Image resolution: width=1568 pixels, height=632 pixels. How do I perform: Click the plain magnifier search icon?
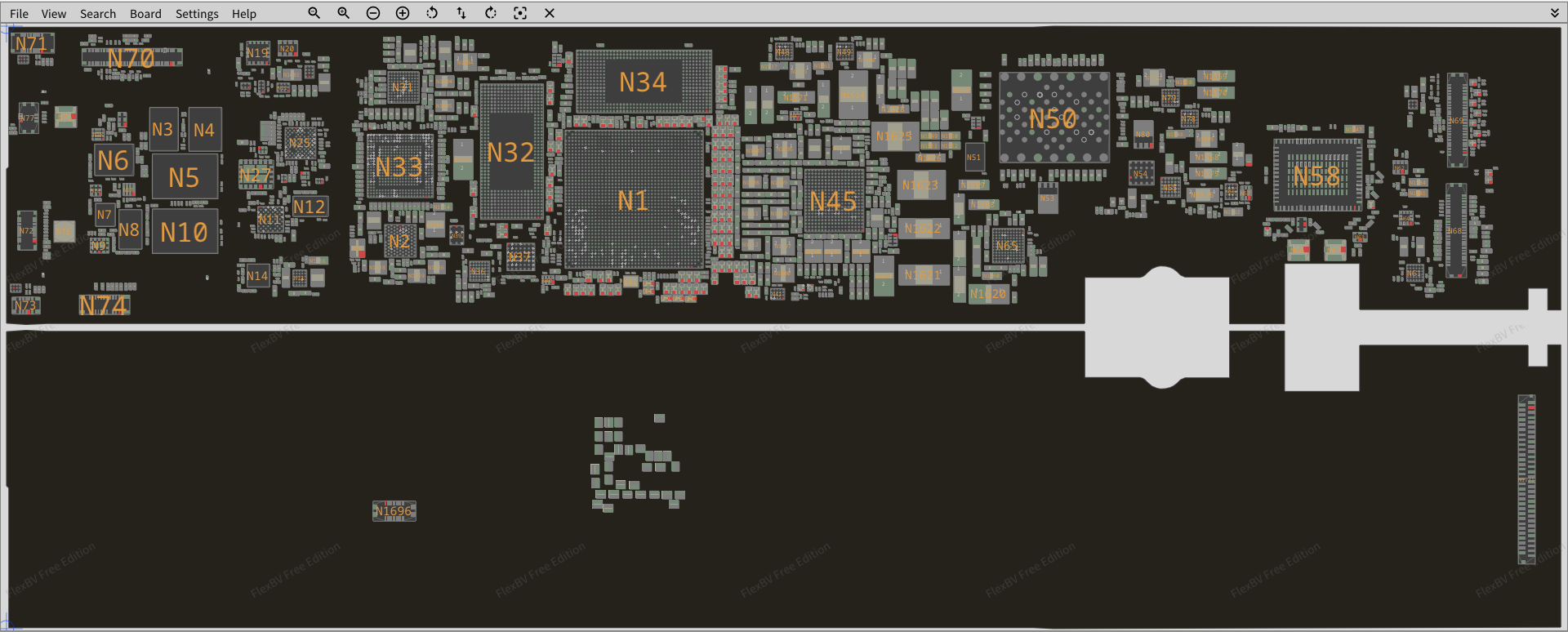[314, 13]
